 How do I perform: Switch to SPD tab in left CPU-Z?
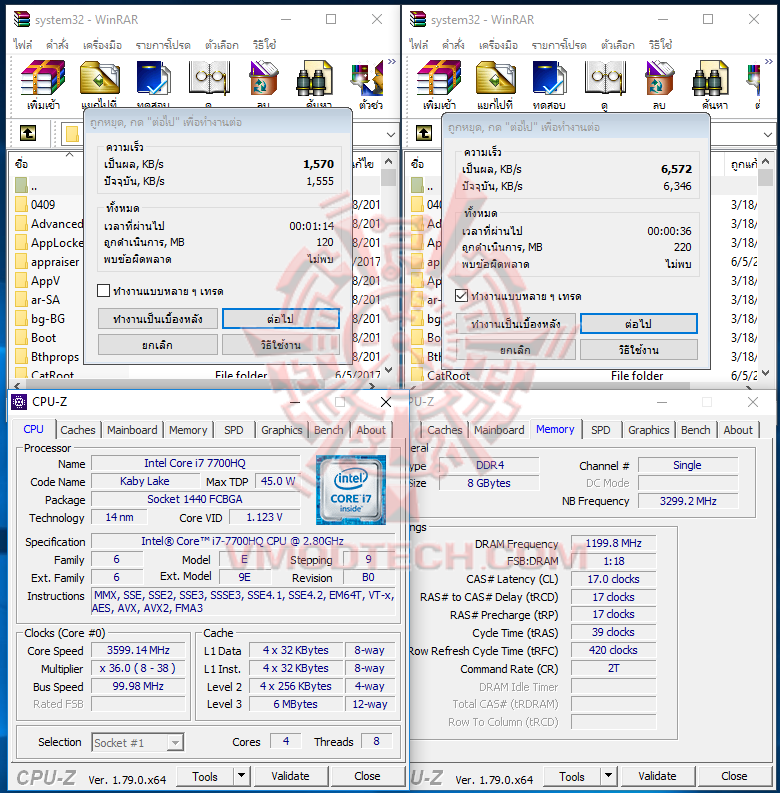[234, 430]
